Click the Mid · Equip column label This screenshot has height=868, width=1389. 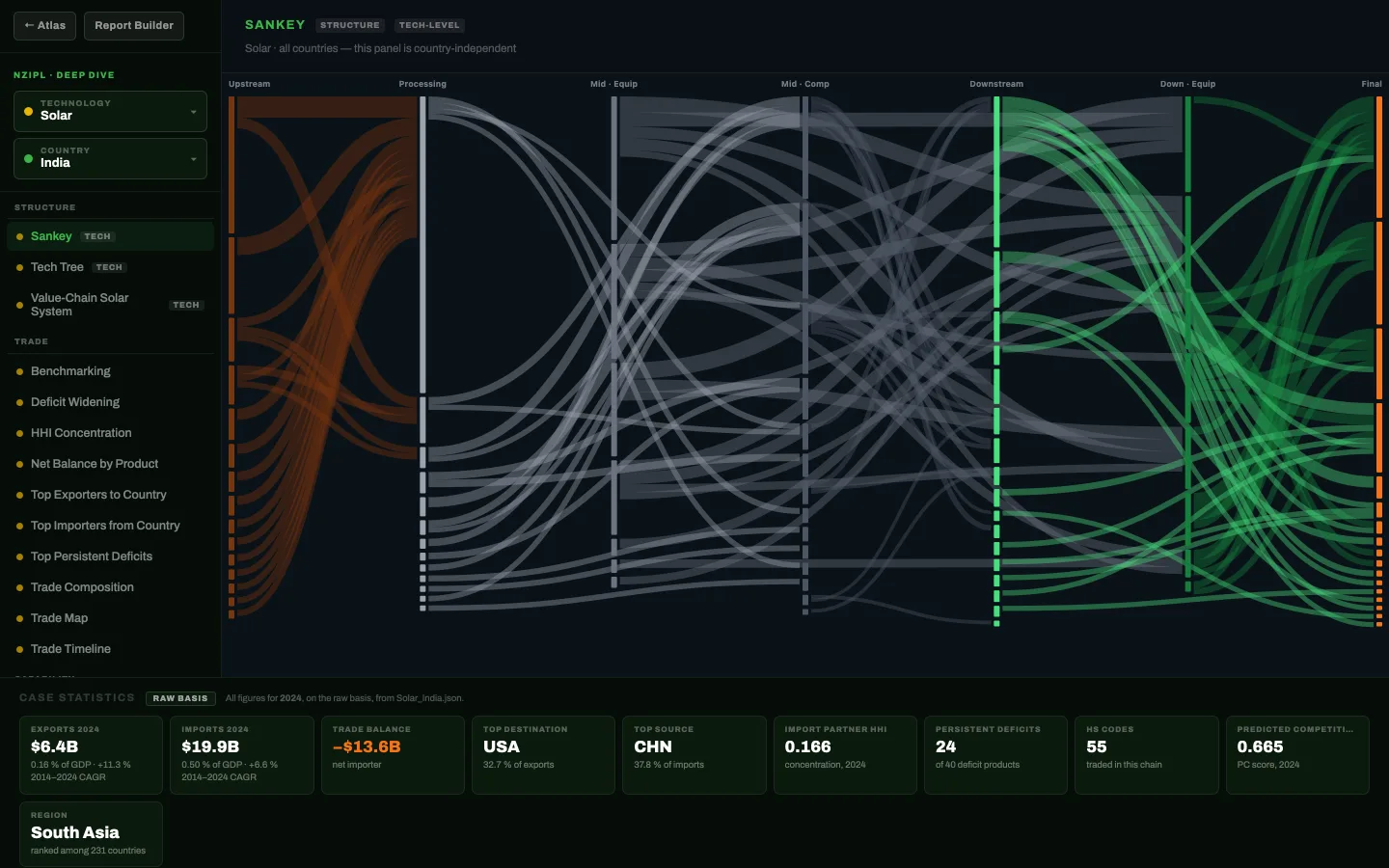tap(613, 84)
